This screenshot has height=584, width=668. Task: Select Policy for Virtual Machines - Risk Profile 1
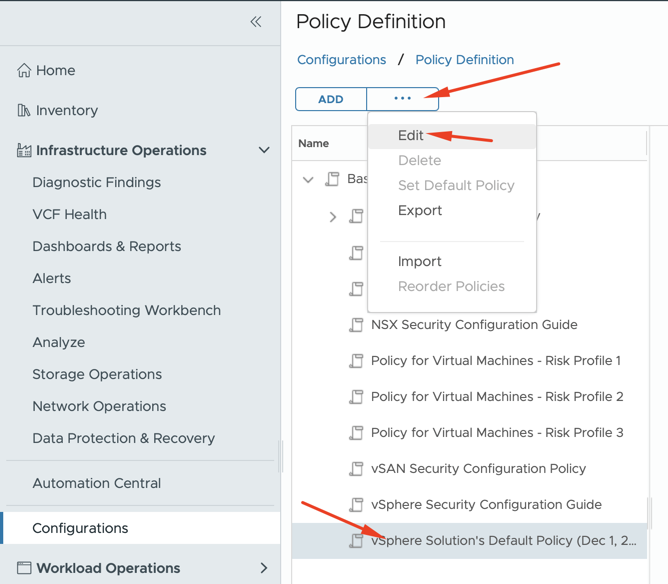pyautogui.click(x=496, y=361)
